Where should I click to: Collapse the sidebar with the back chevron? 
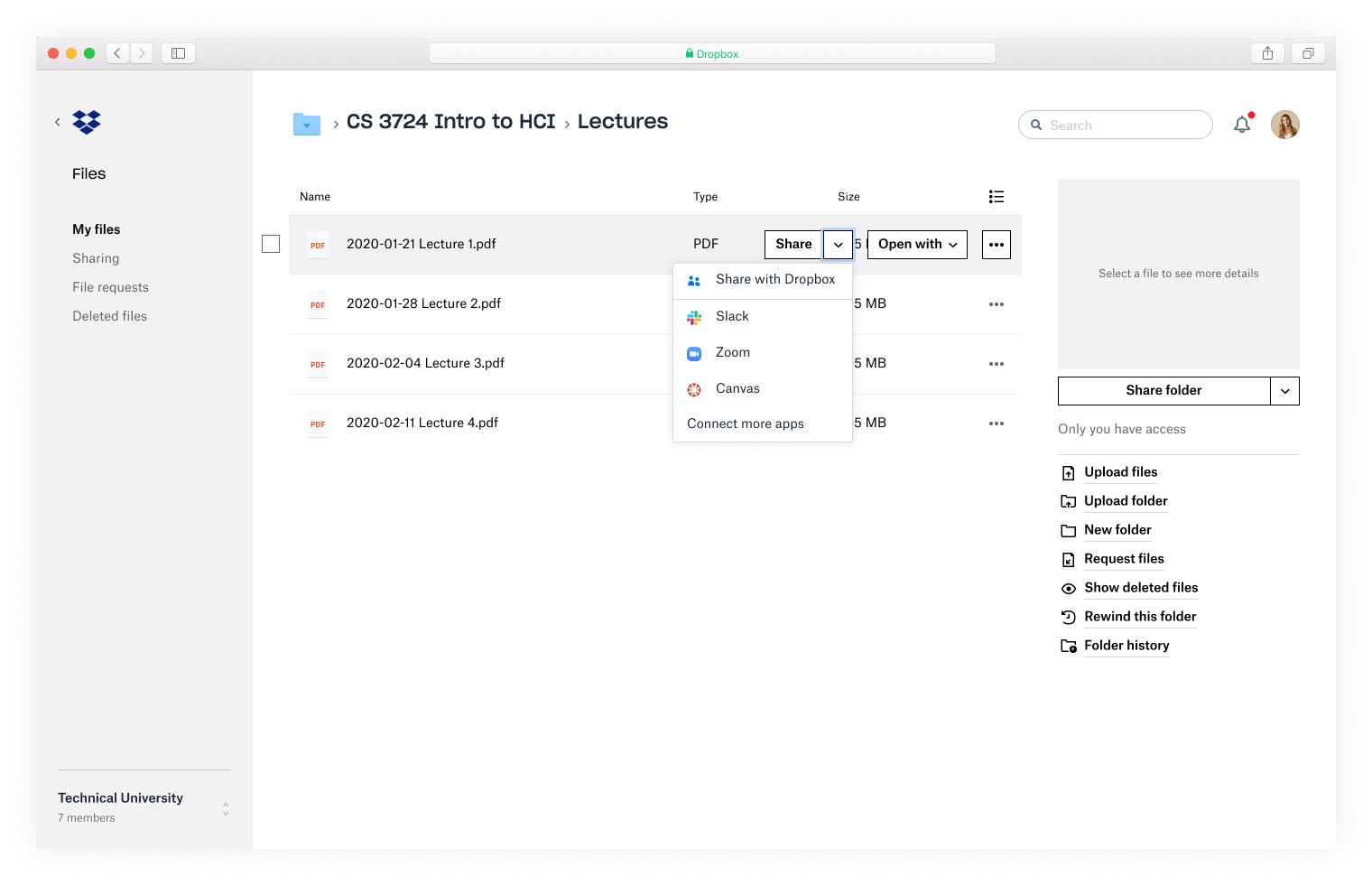pyautogui.click(x=58, y=122)
